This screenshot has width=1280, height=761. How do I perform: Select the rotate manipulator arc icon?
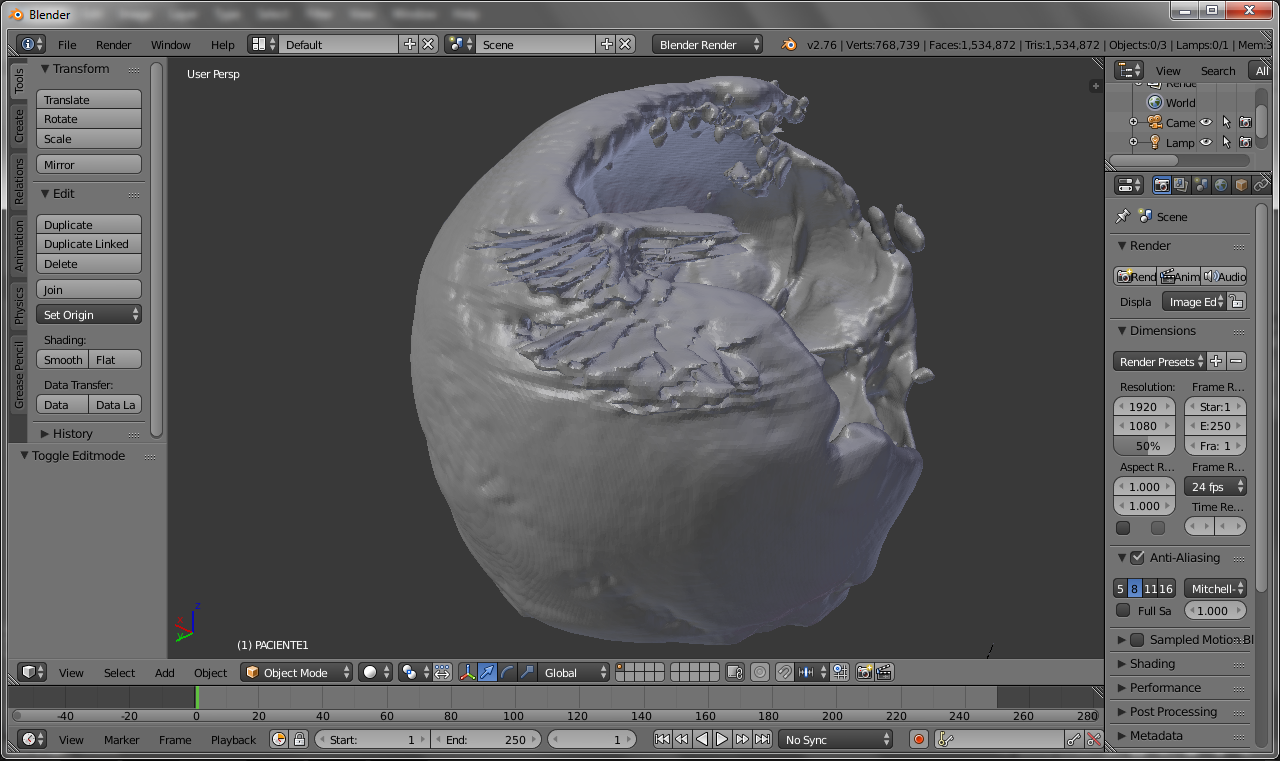(507, 673)
